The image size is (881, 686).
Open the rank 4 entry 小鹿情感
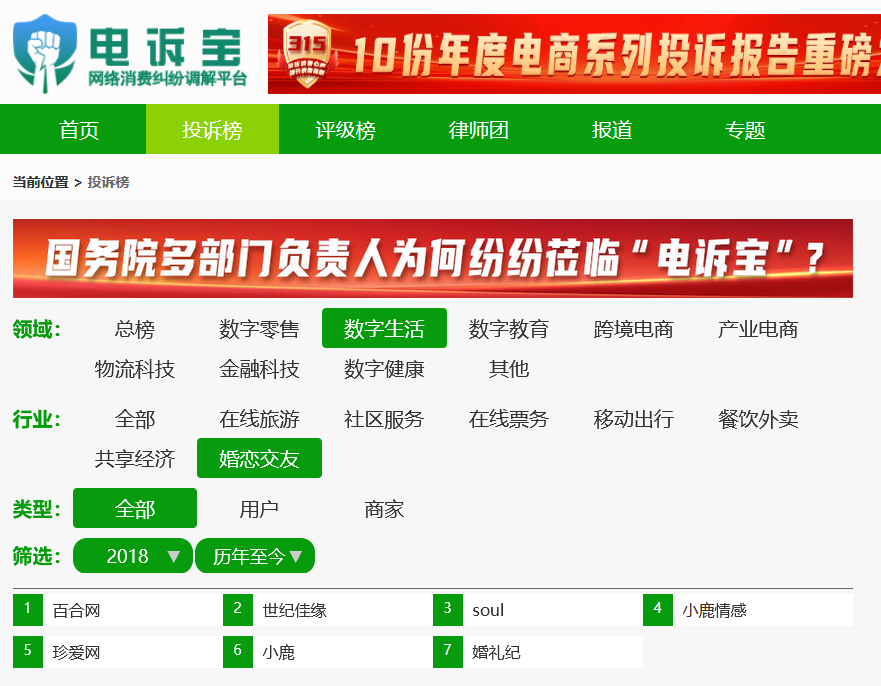748,610
